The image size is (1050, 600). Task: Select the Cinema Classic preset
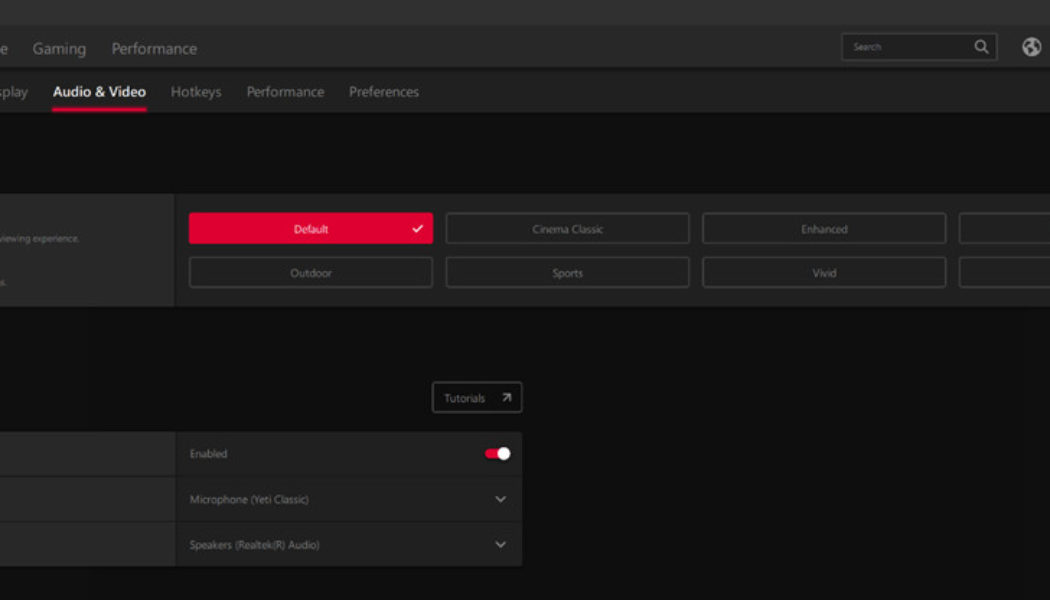coord(567,228)
